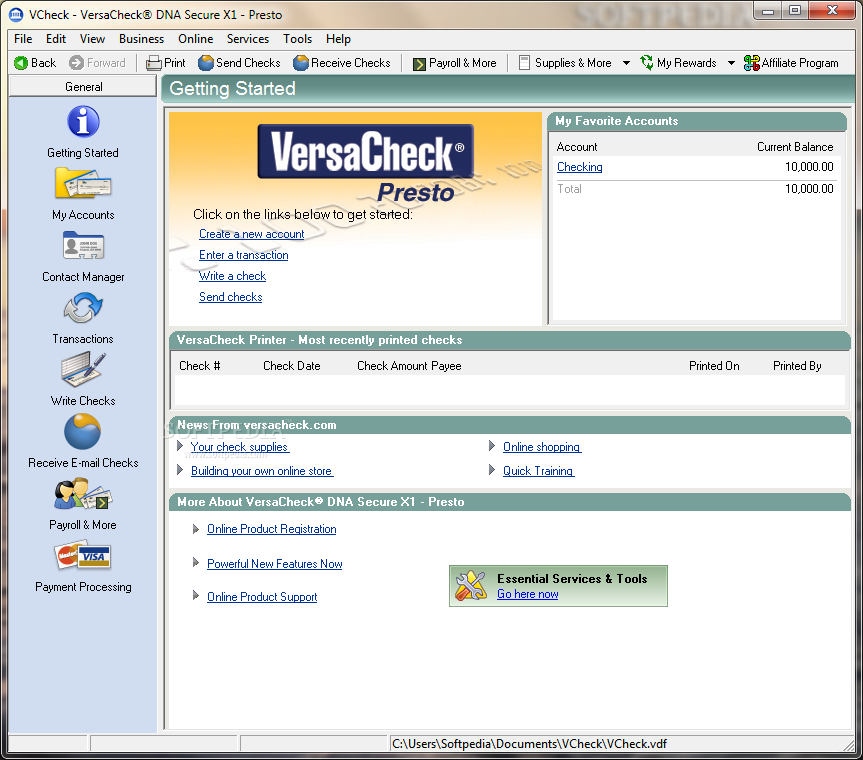Click the Send checks link
The height and width of the screenshot is (760, 863).
point(231,297)
